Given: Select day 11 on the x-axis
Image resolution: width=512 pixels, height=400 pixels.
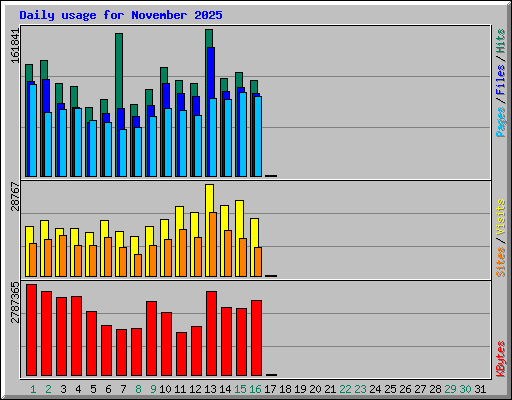Looking at the screenshot, I should point(180,389).
